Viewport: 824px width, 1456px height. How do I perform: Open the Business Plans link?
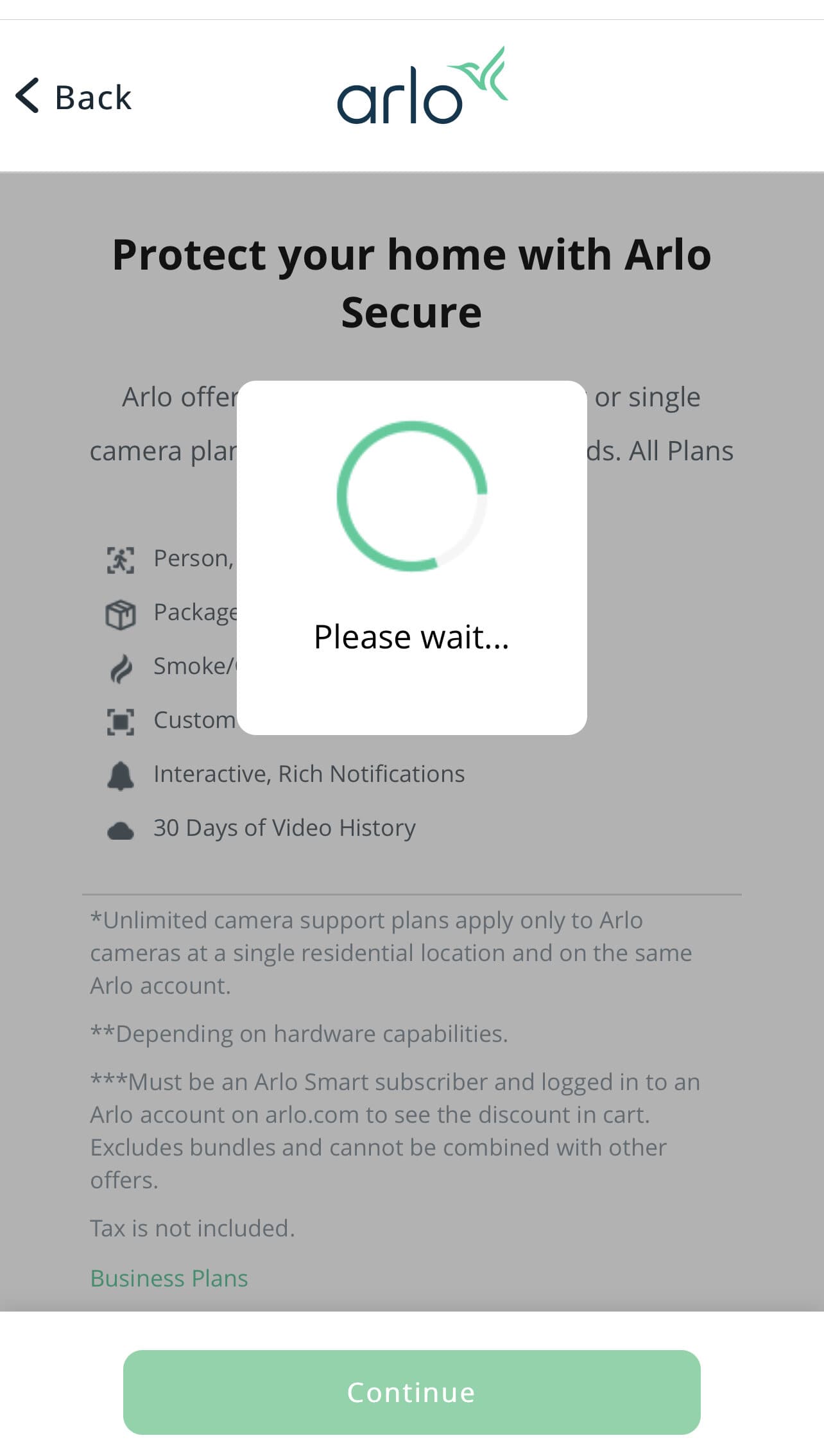[x=169, y=1278]
